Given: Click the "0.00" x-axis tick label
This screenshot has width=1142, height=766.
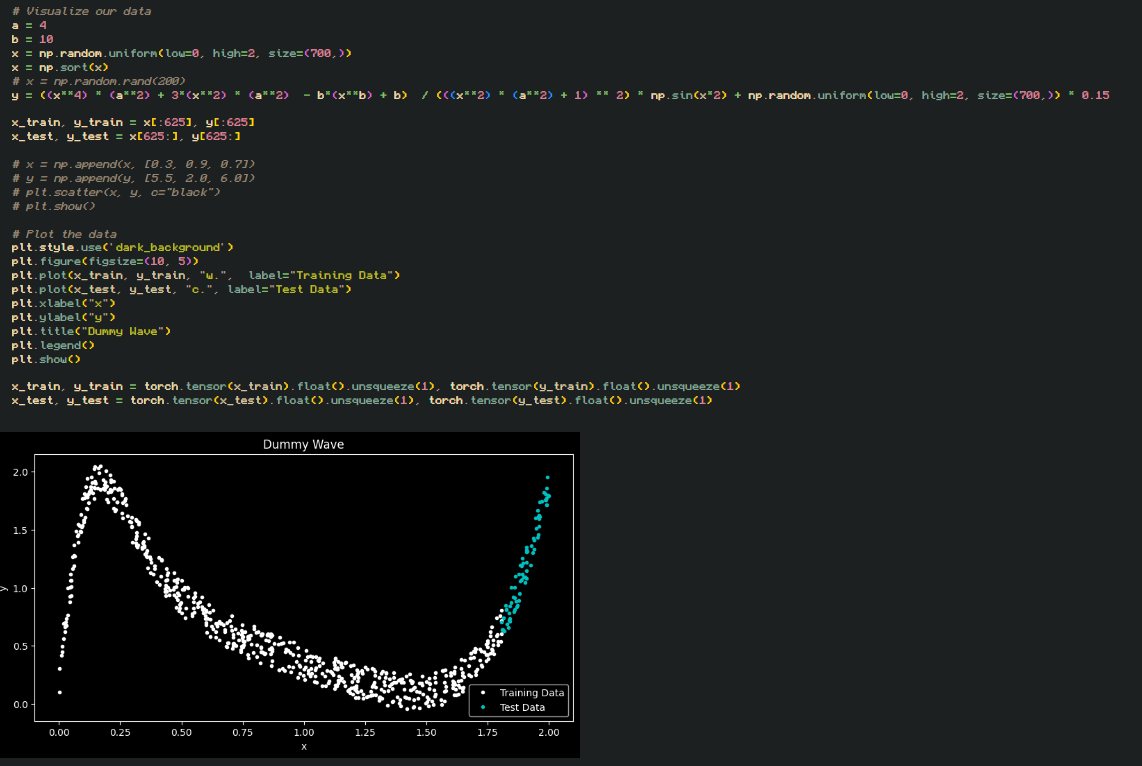Looking at the screenshot, I should click(59, 731).
